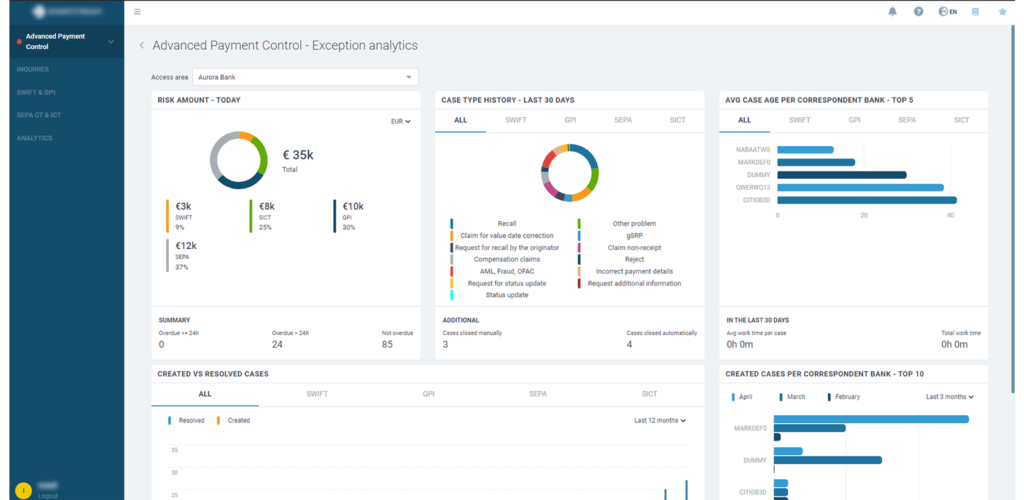Open the Last 12 months period dropdown
This screenshot has width=1024, height=500.
point(660,421)
